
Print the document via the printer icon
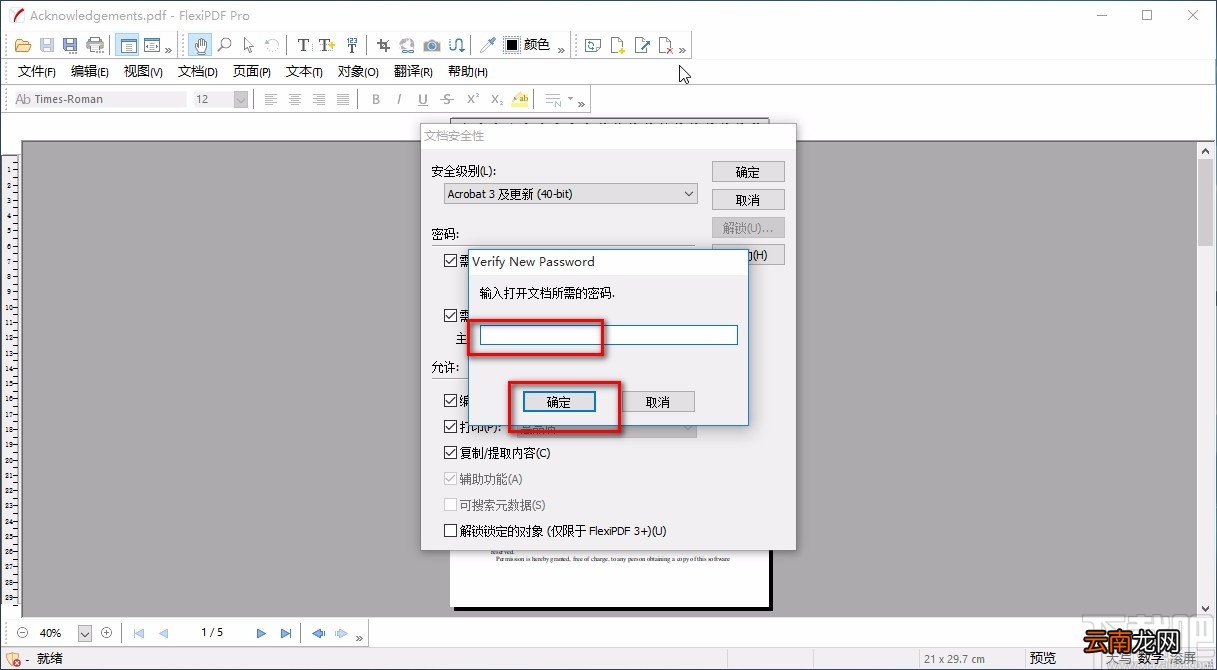[x=95, y=45]
